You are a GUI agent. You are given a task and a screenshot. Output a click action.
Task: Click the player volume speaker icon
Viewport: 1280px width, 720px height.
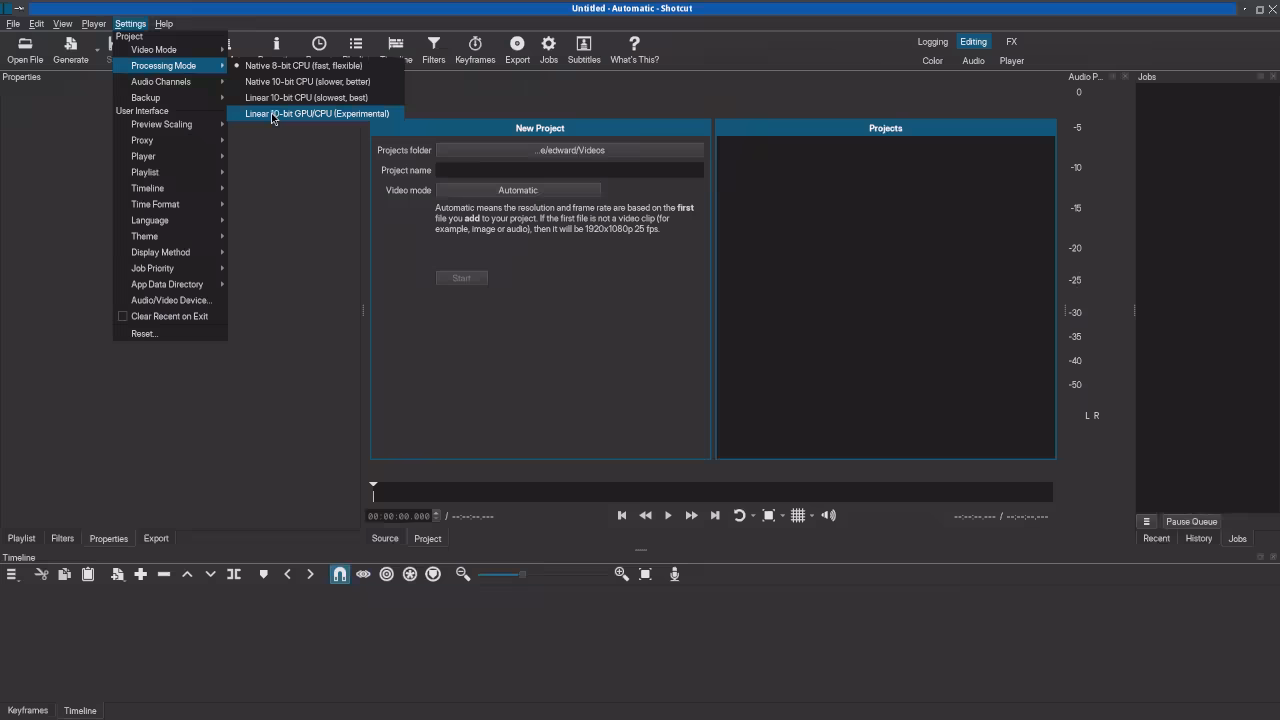(x=828, y=516)
